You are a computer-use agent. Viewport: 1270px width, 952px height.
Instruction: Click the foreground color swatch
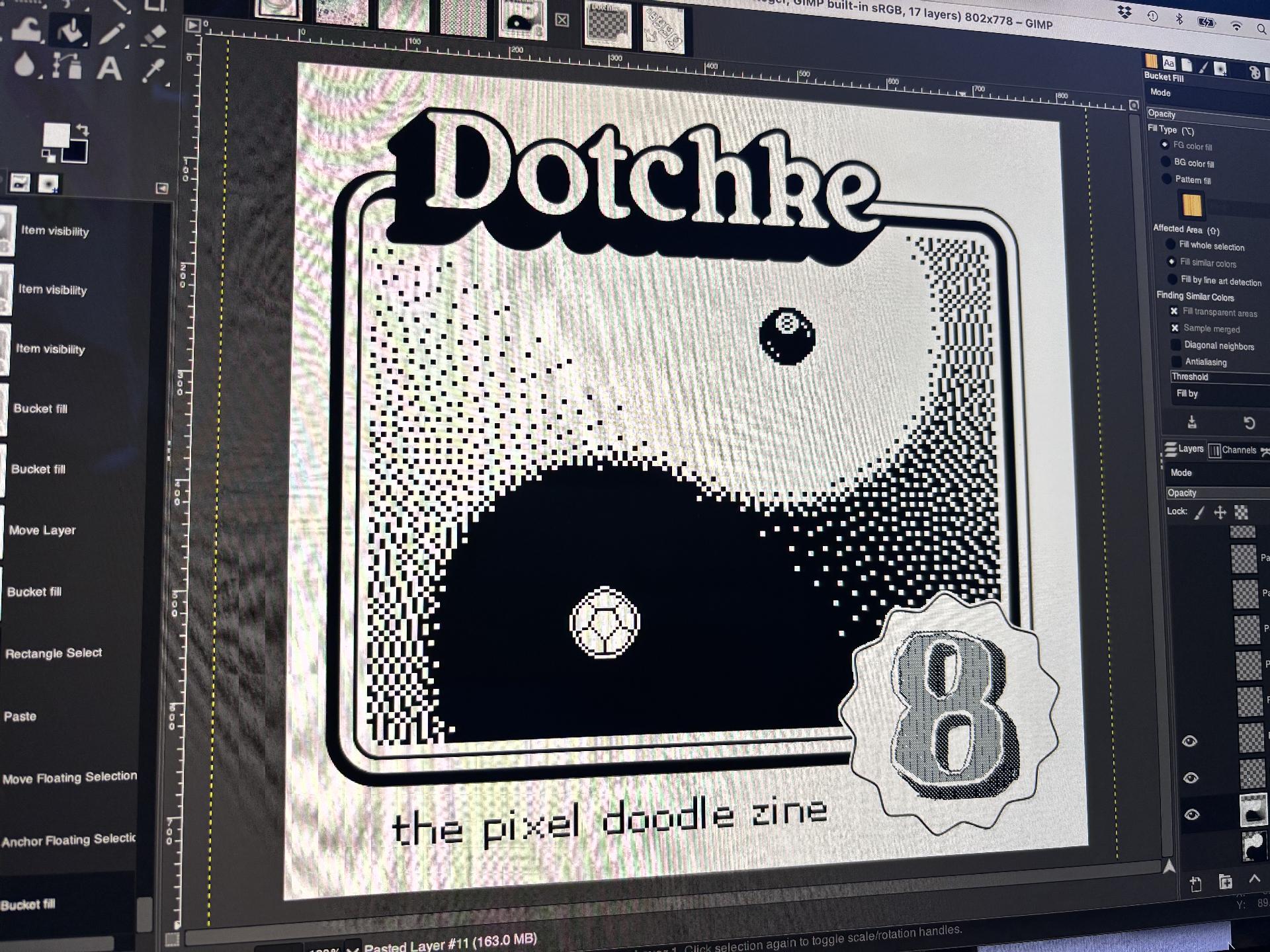tap(56, 136)
